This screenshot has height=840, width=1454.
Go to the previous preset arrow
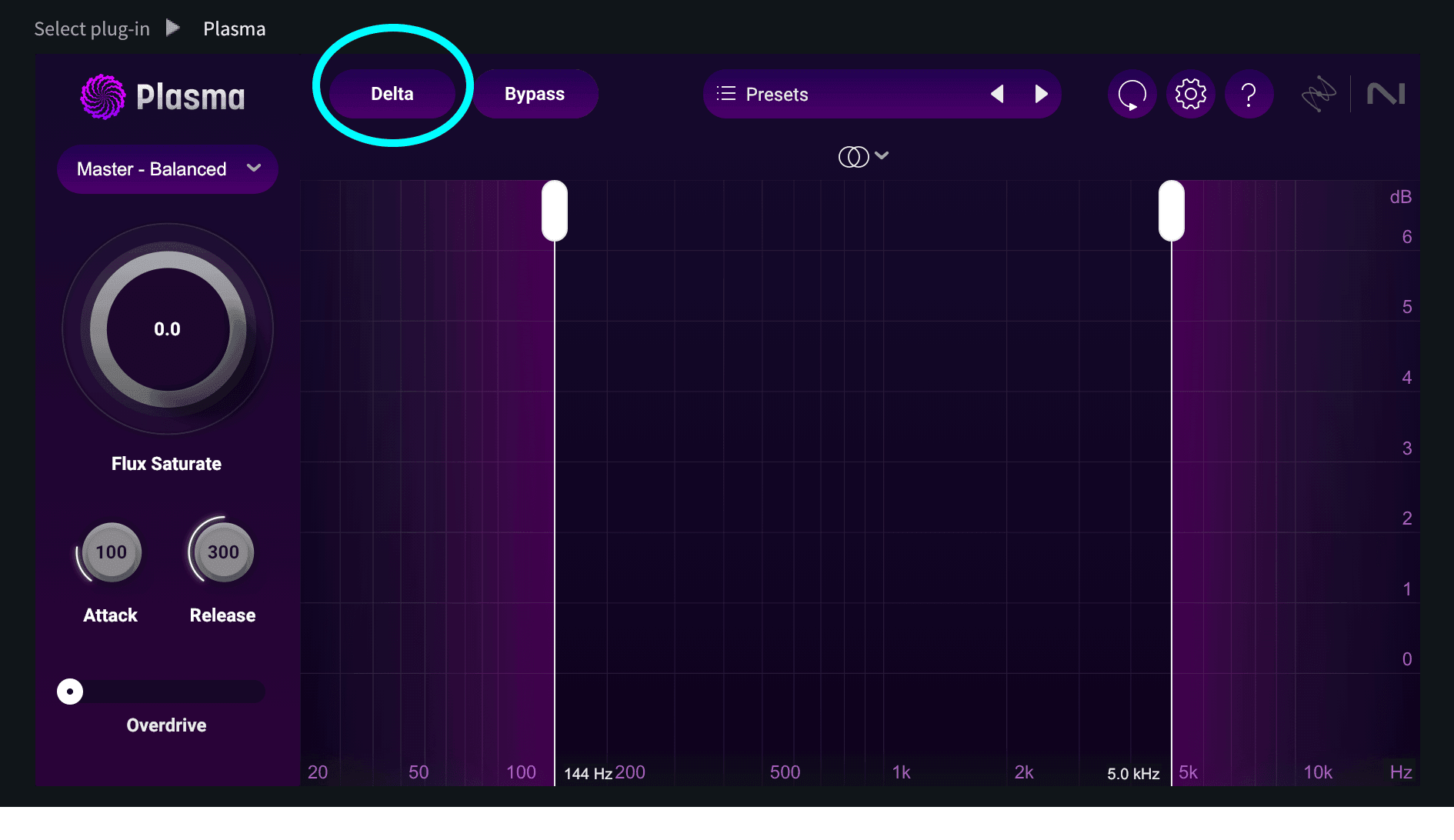(x=997, y=94)
